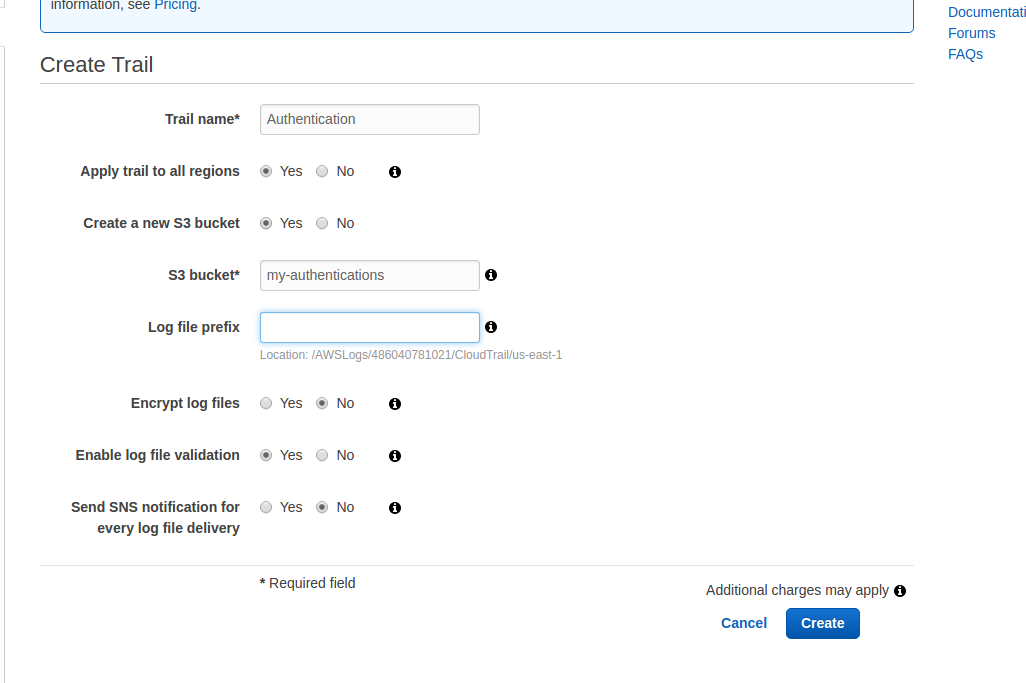Click info icon for Enable log file validation
Image resolution: width=1026 pixels, height=683 pixels.
395,456
